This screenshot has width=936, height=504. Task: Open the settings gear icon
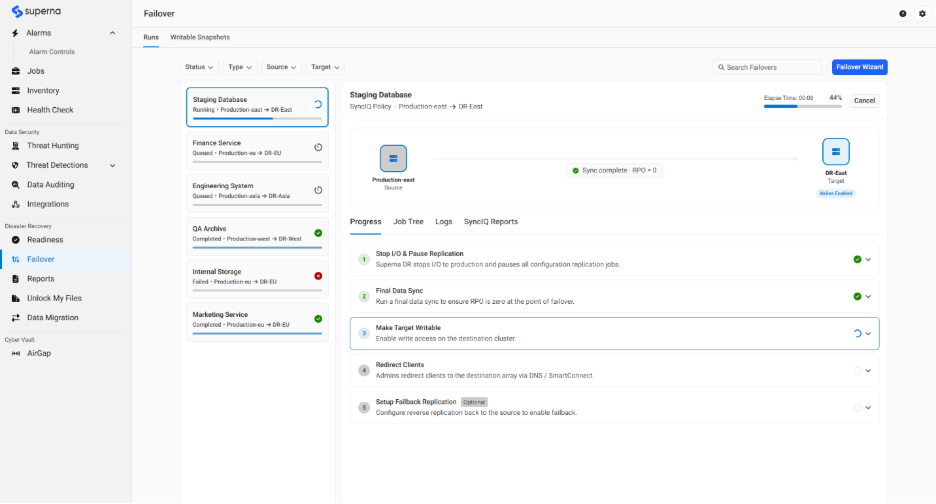922,14
